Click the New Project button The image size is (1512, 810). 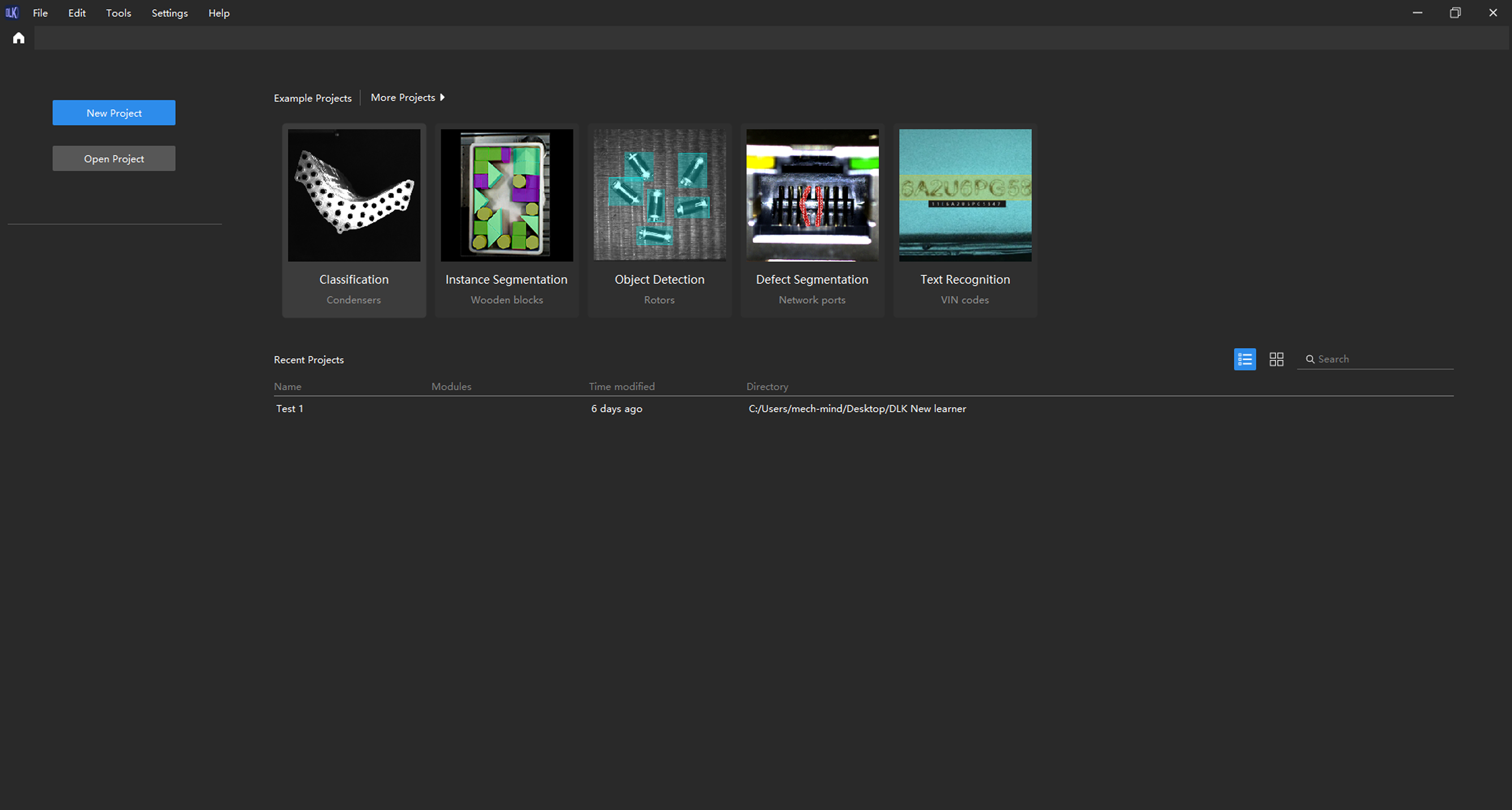click(114, 113)
